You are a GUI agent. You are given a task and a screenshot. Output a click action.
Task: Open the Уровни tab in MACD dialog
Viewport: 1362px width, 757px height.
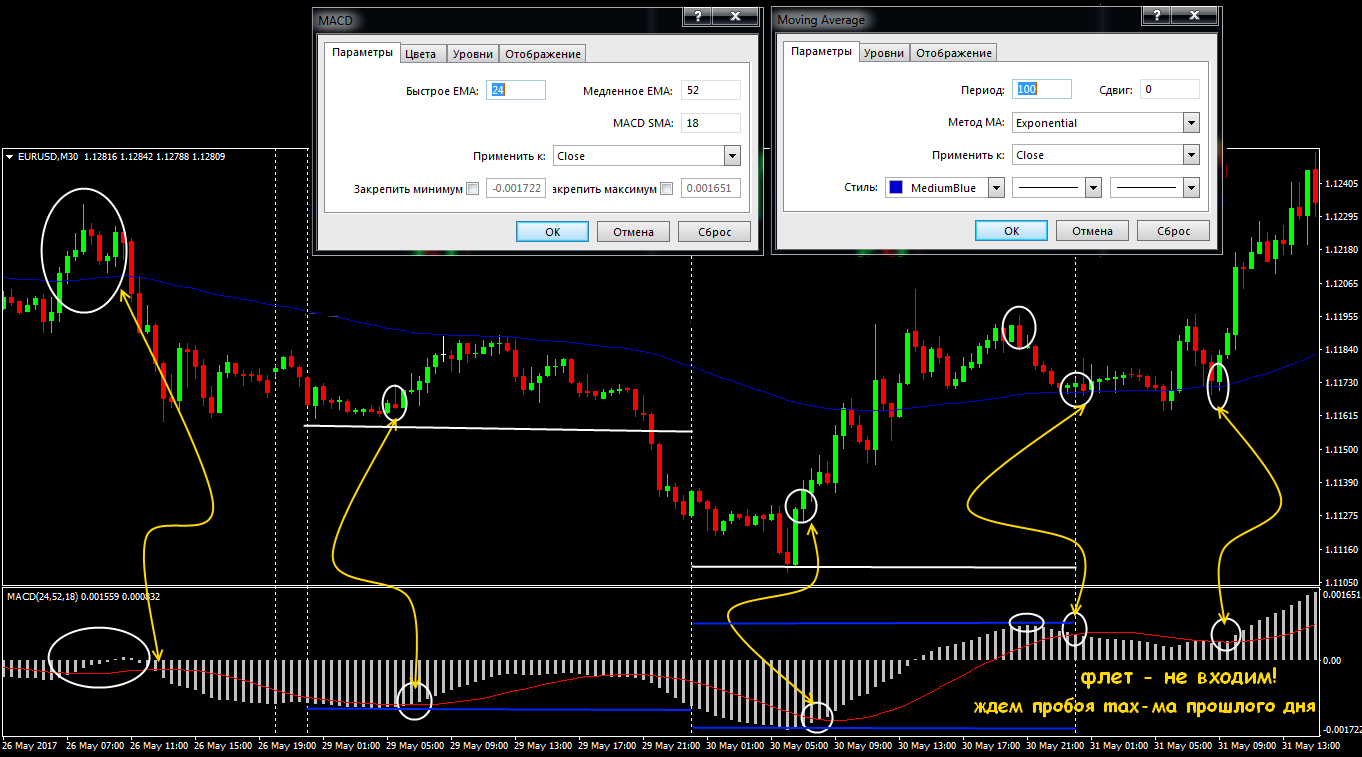click(x=472, y=54)
